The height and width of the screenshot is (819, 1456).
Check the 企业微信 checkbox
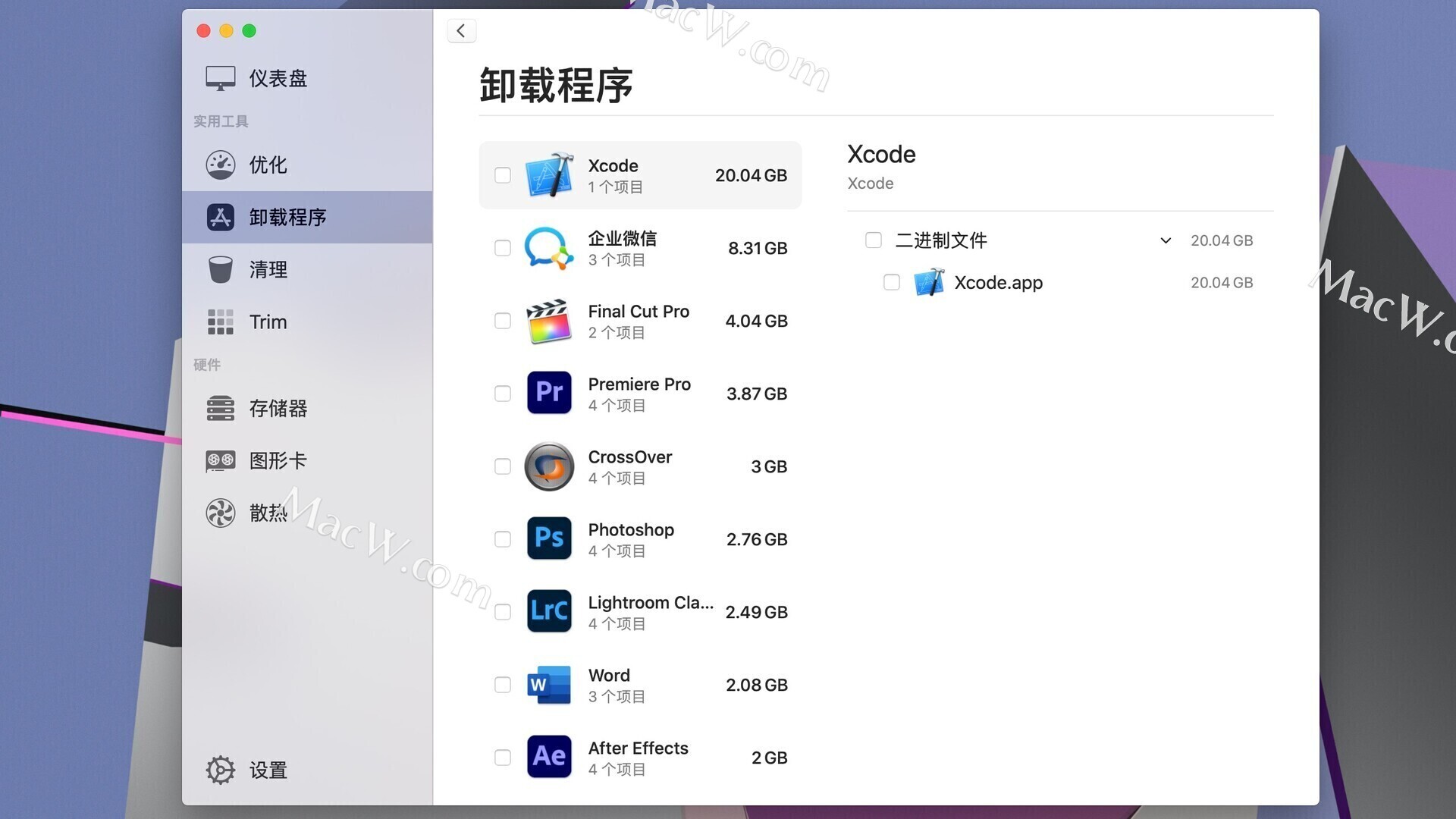coord(503,248)
